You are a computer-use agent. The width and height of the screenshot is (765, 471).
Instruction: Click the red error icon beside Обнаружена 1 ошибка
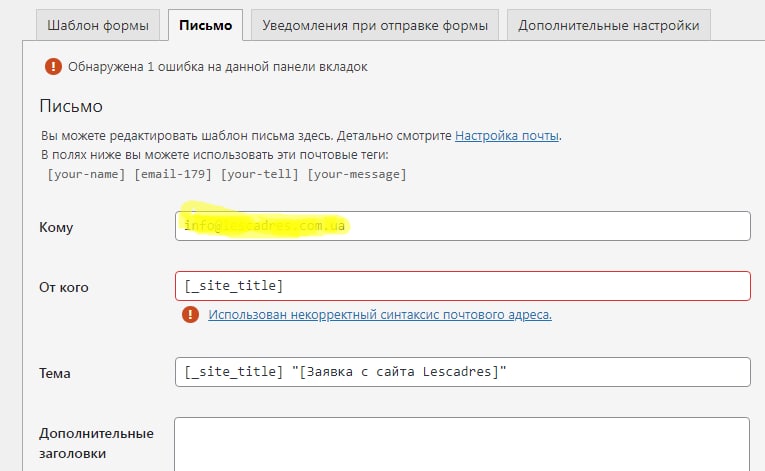[x=52, y=67]
